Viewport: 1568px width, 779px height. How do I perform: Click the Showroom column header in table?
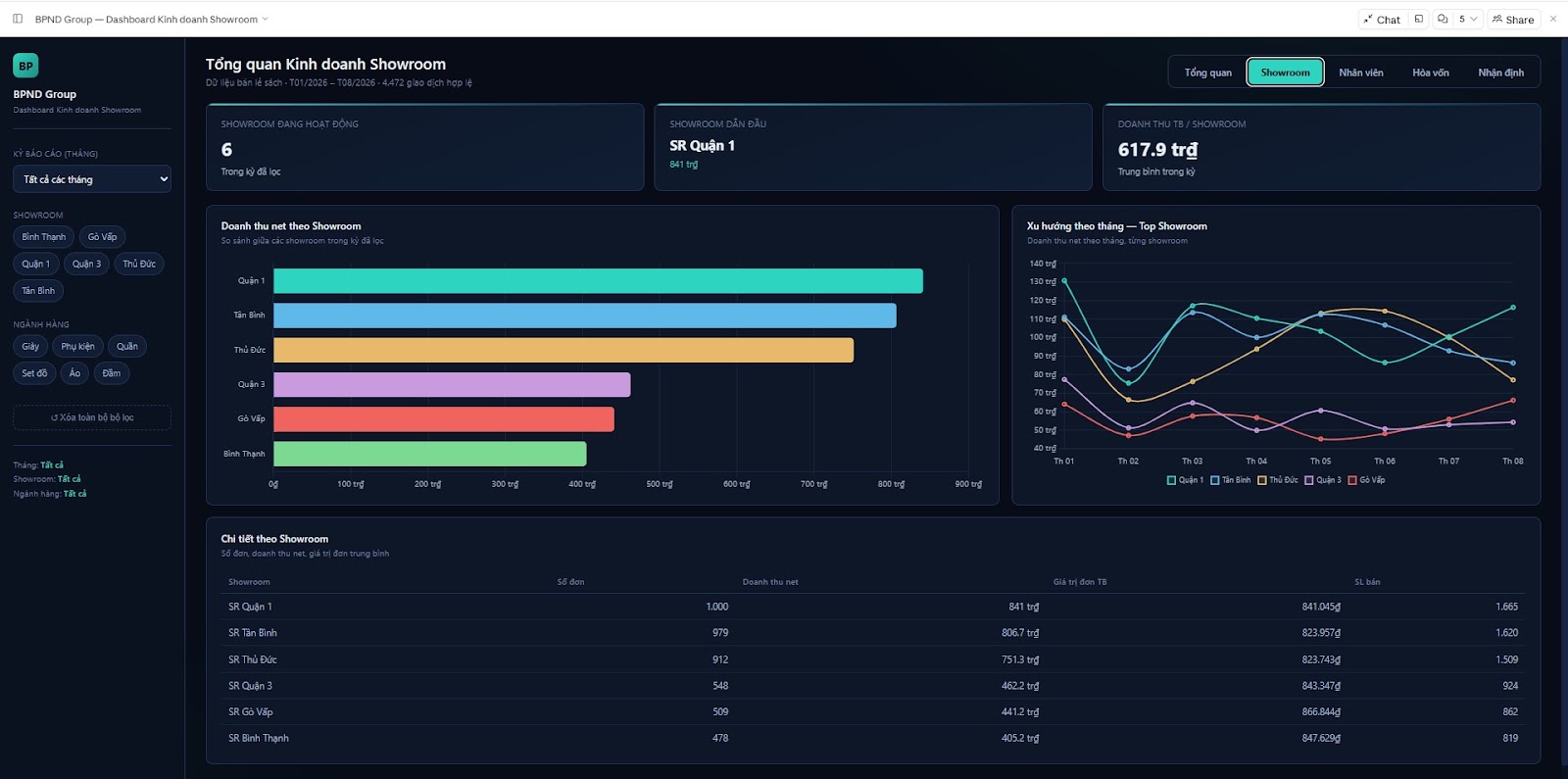(x=249, y=582)
